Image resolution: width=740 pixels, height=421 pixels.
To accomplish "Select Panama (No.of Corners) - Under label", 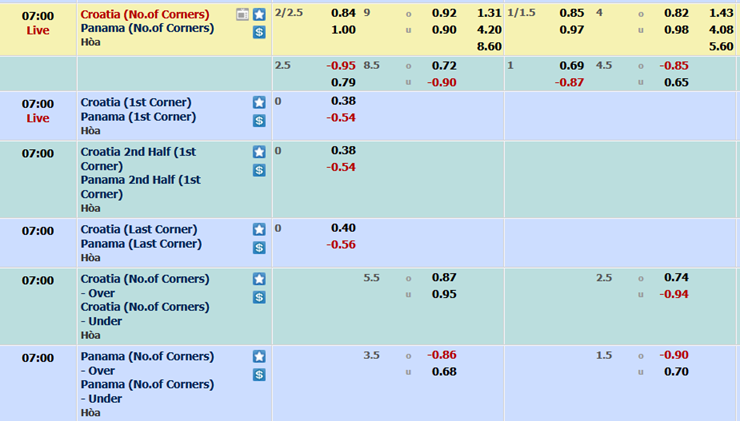I will point(147,391).
